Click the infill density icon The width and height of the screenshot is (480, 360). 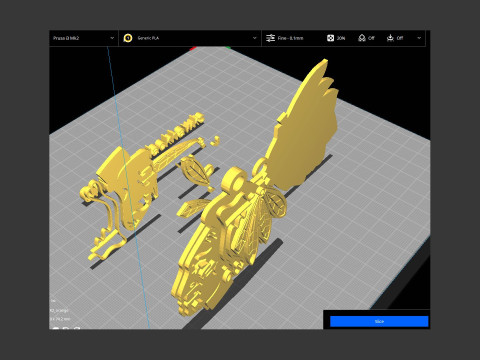(330, 38)
